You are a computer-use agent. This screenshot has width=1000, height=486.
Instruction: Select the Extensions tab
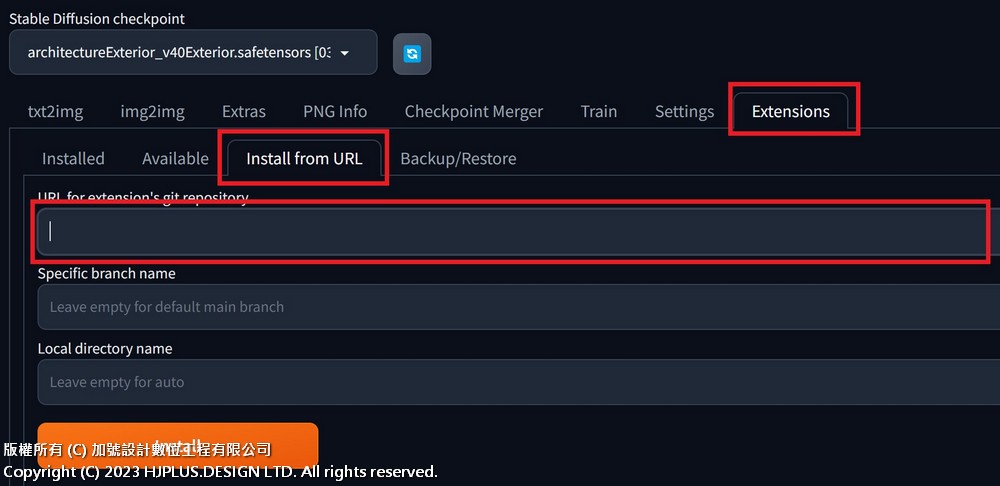point(791,111)
